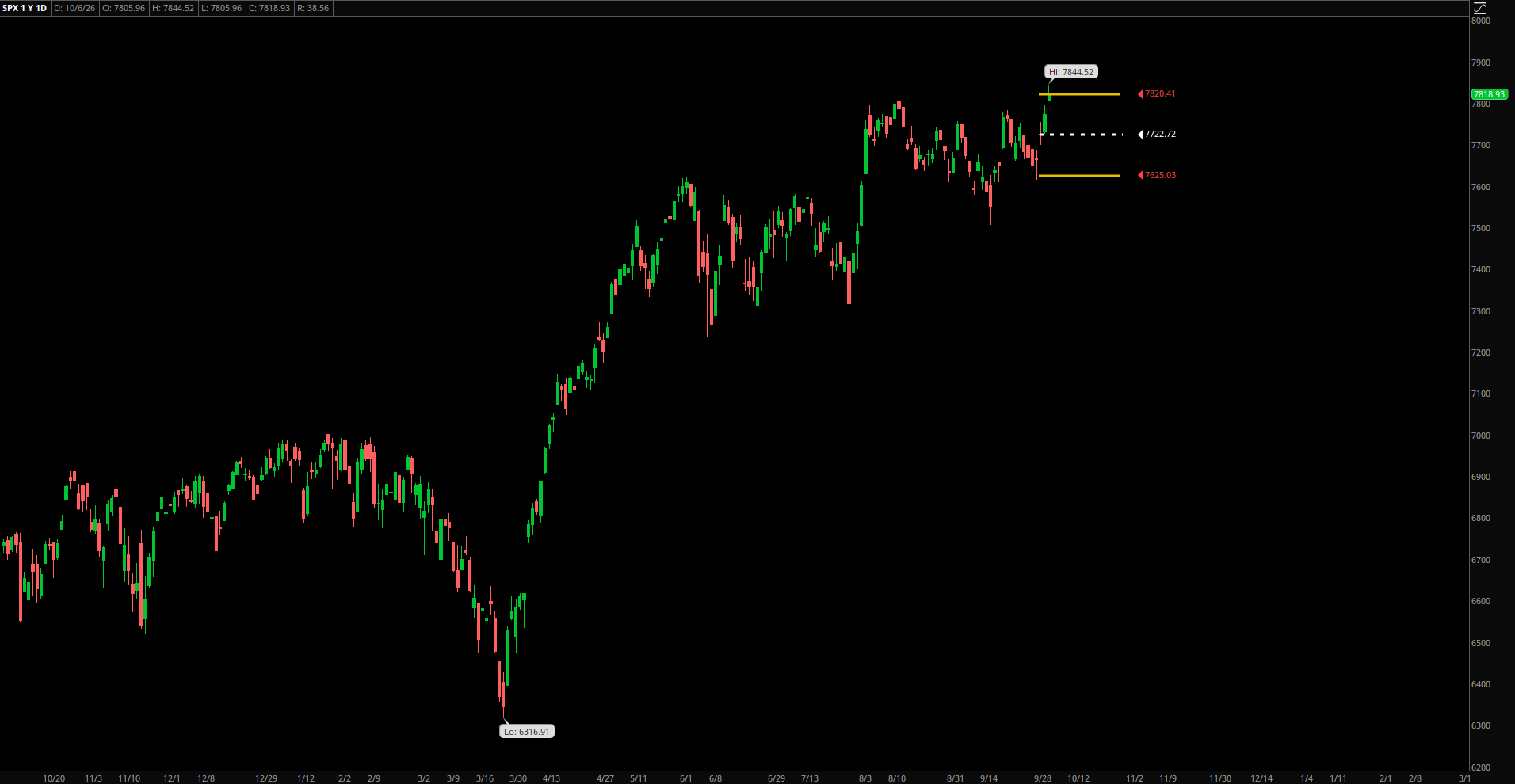Click the open value 'O: 7805.96'
The width and height of the screenshot is (1515, 784).
pos(124,8)
